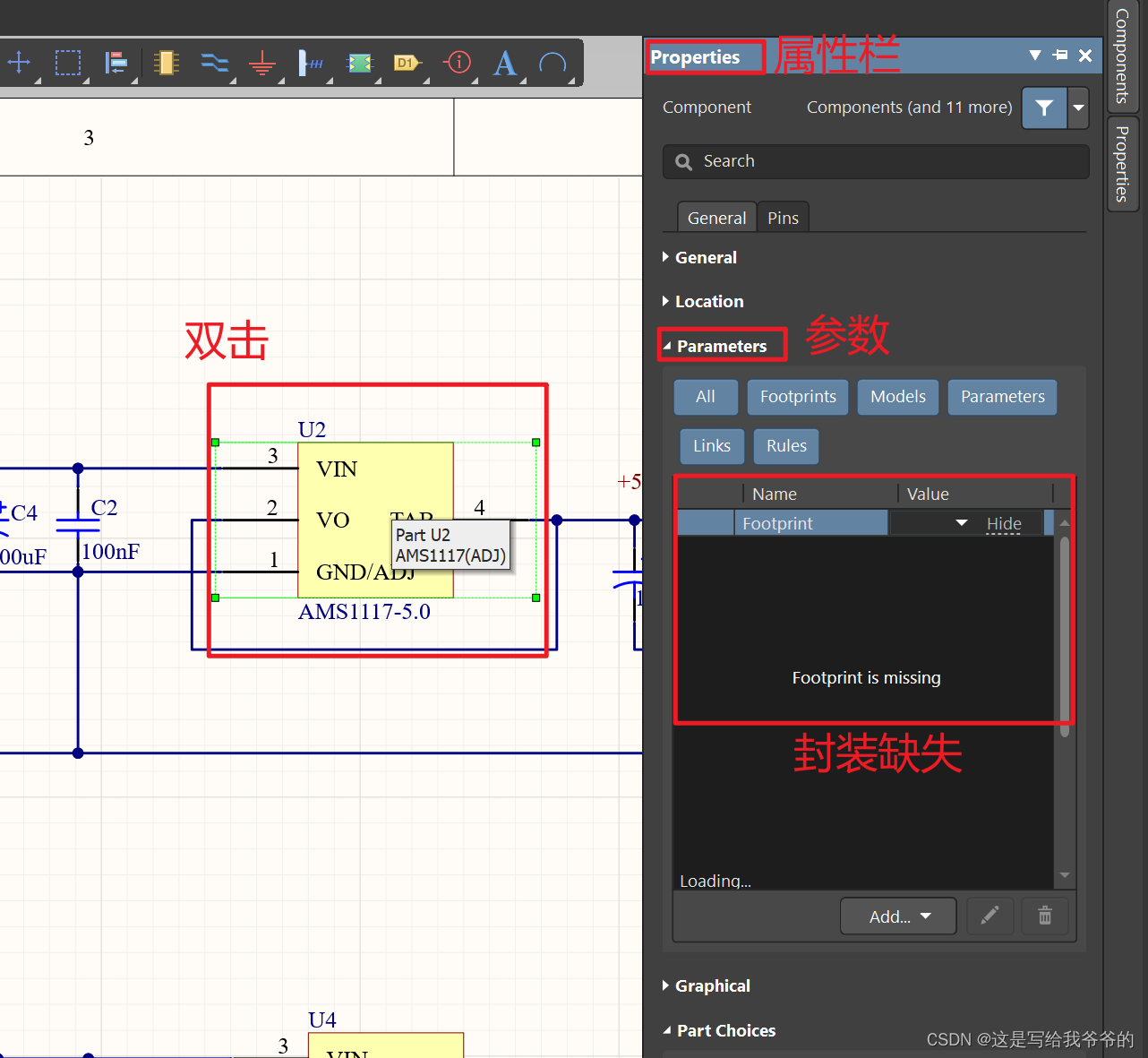Click the 'Components (and 11 more)' text
1148x1058 pixels.
click(909, 107)
